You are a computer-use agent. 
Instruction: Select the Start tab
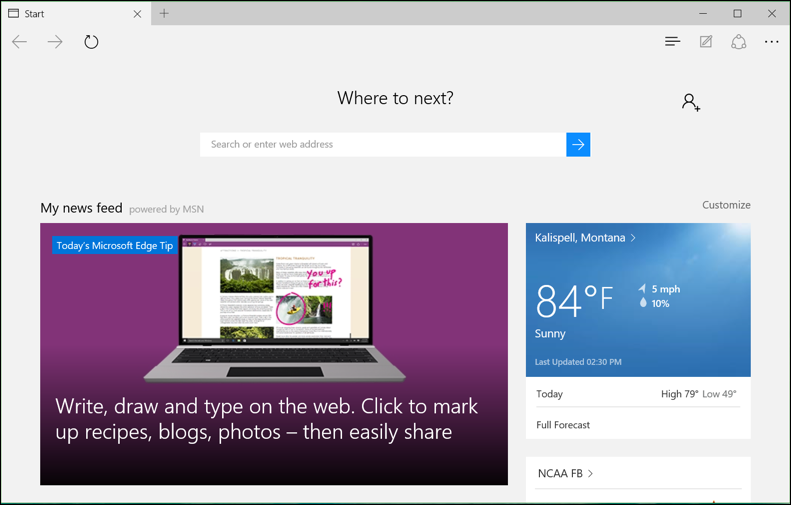pyautogui.click(x=76, y=14)
